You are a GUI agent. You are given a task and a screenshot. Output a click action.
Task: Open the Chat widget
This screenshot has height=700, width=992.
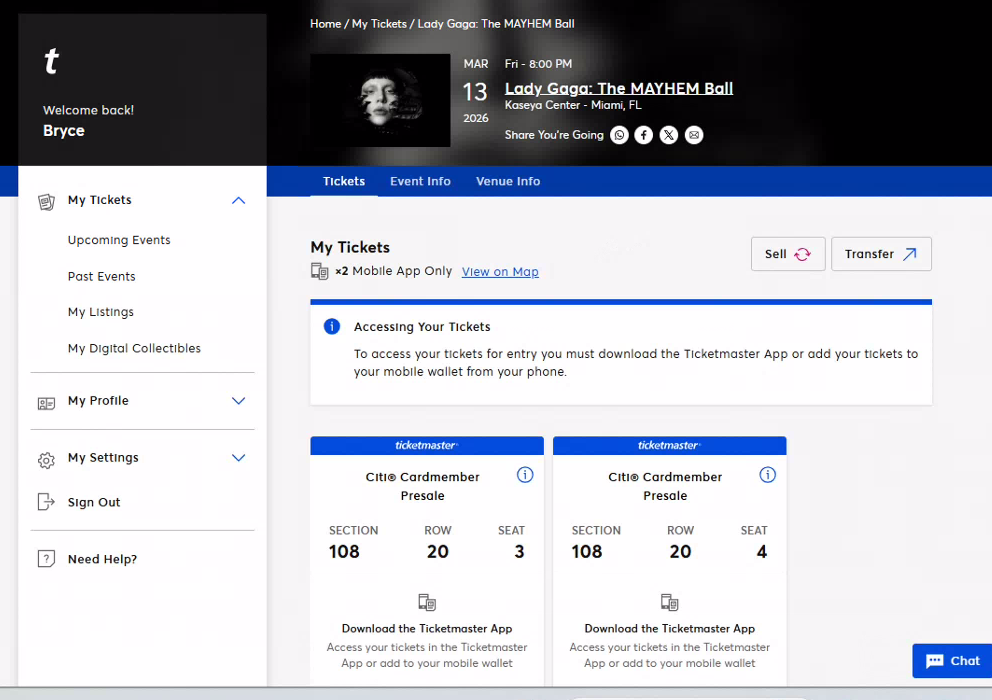[952, 661]
